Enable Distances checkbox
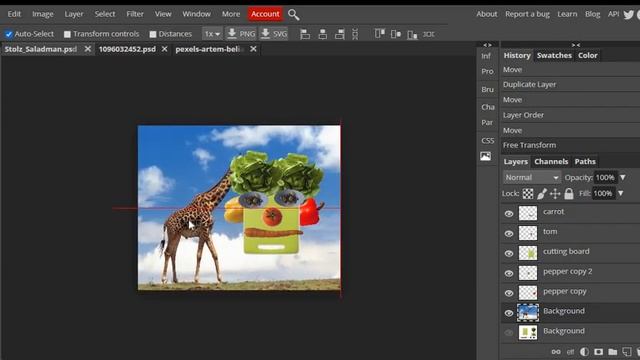The width and height of the screenshot is (640, 360). coord(153,34)
